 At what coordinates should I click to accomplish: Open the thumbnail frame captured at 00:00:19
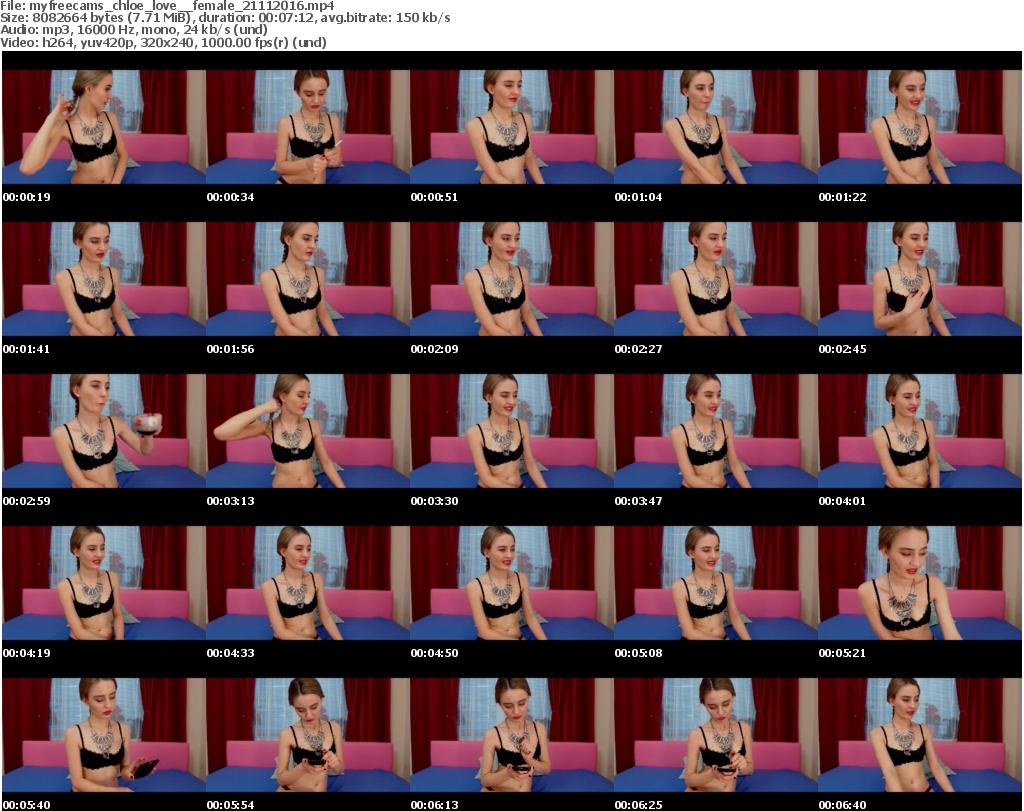point(104,127)
